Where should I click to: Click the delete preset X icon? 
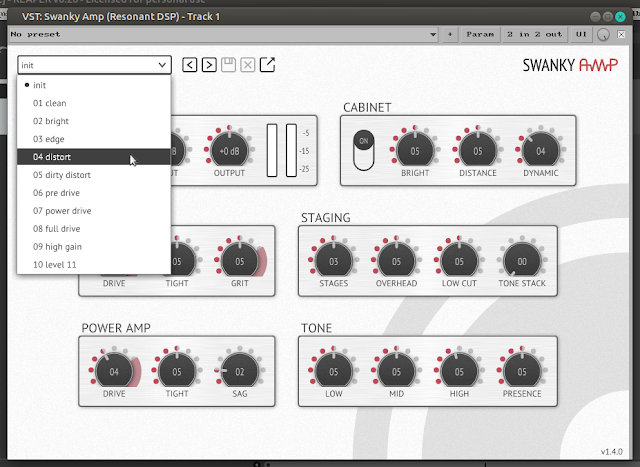click(x=248, y=65)
